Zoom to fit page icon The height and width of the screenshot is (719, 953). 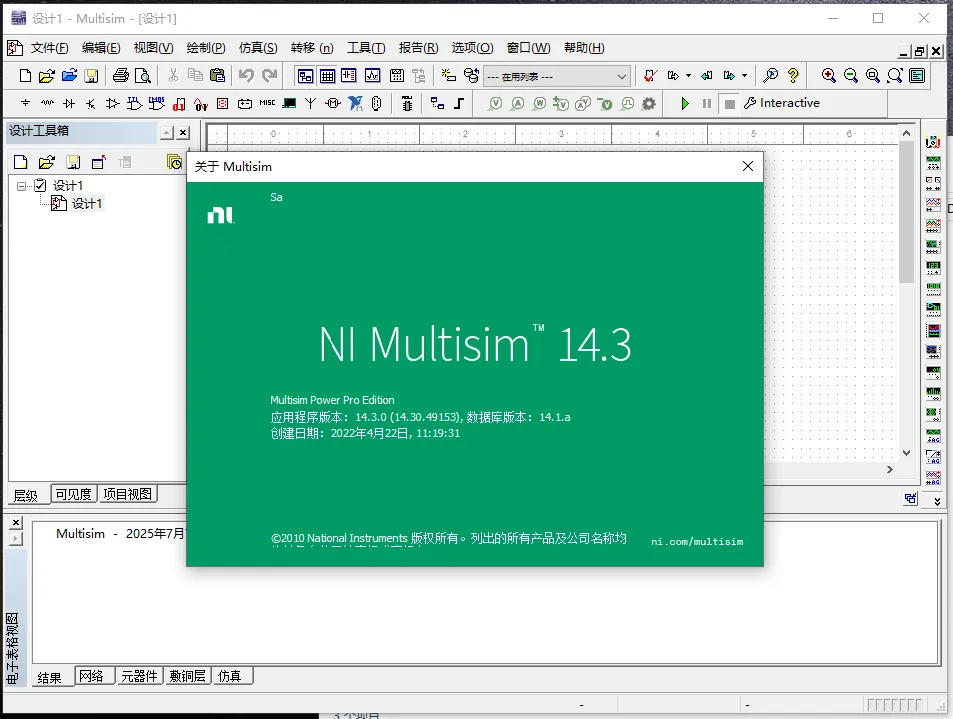click(x=895, y=75)
